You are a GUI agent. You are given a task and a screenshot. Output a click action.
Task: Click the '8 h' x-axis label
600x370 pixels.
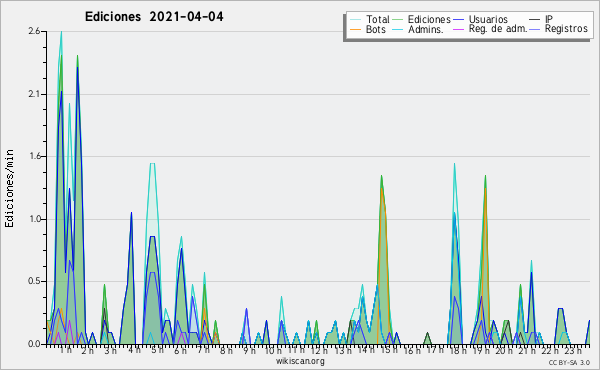click(226, 350)
